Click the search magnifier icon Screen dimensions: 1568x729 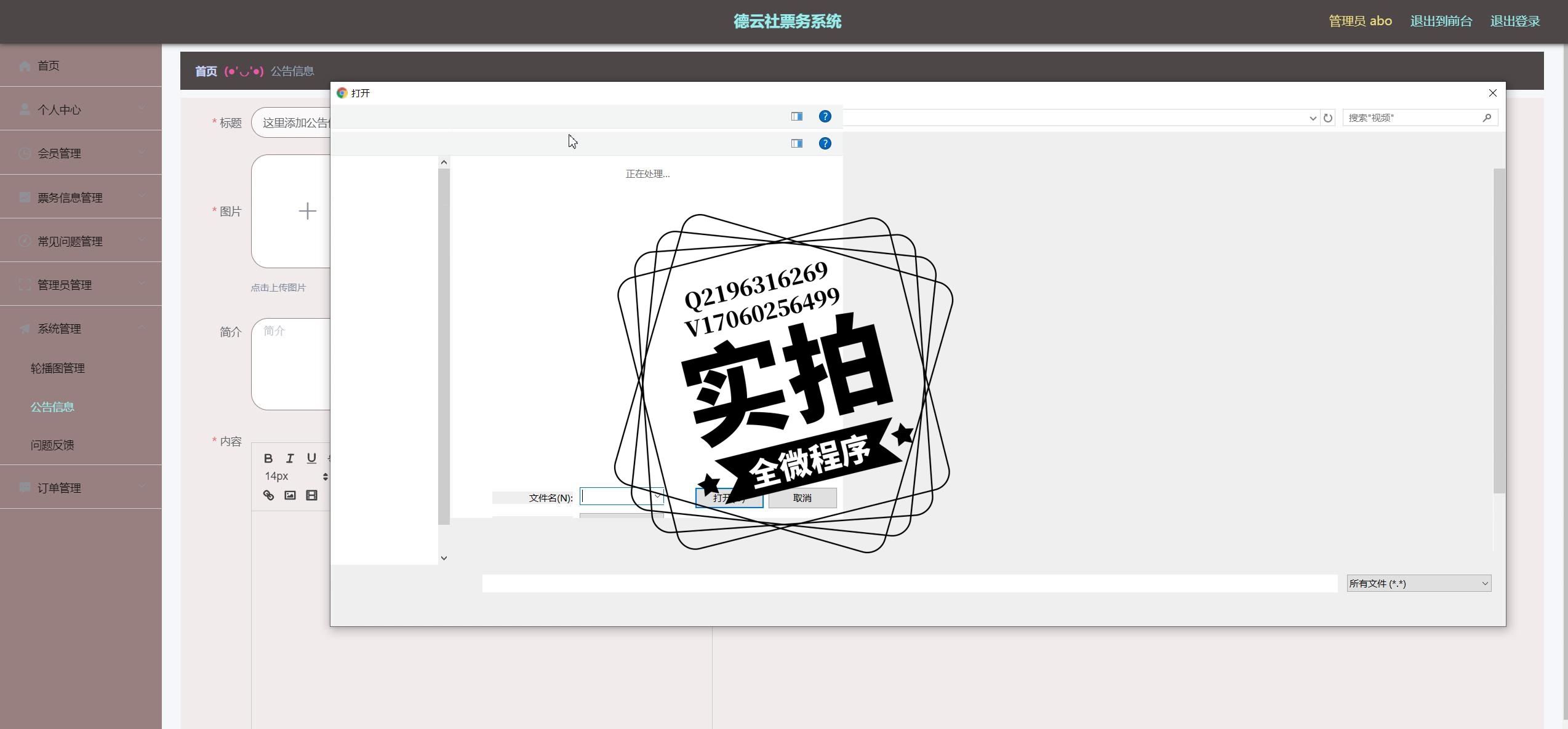click(x=1487, y=118)
